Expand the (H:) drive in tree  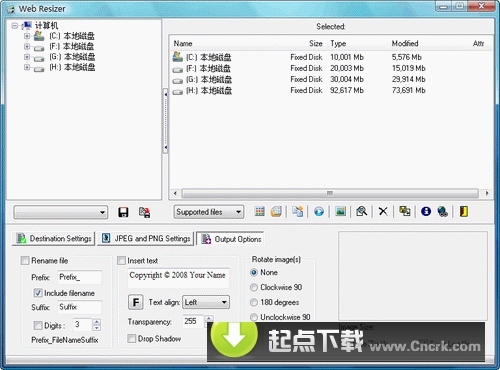pyautogui.click(x=27, y=67)
